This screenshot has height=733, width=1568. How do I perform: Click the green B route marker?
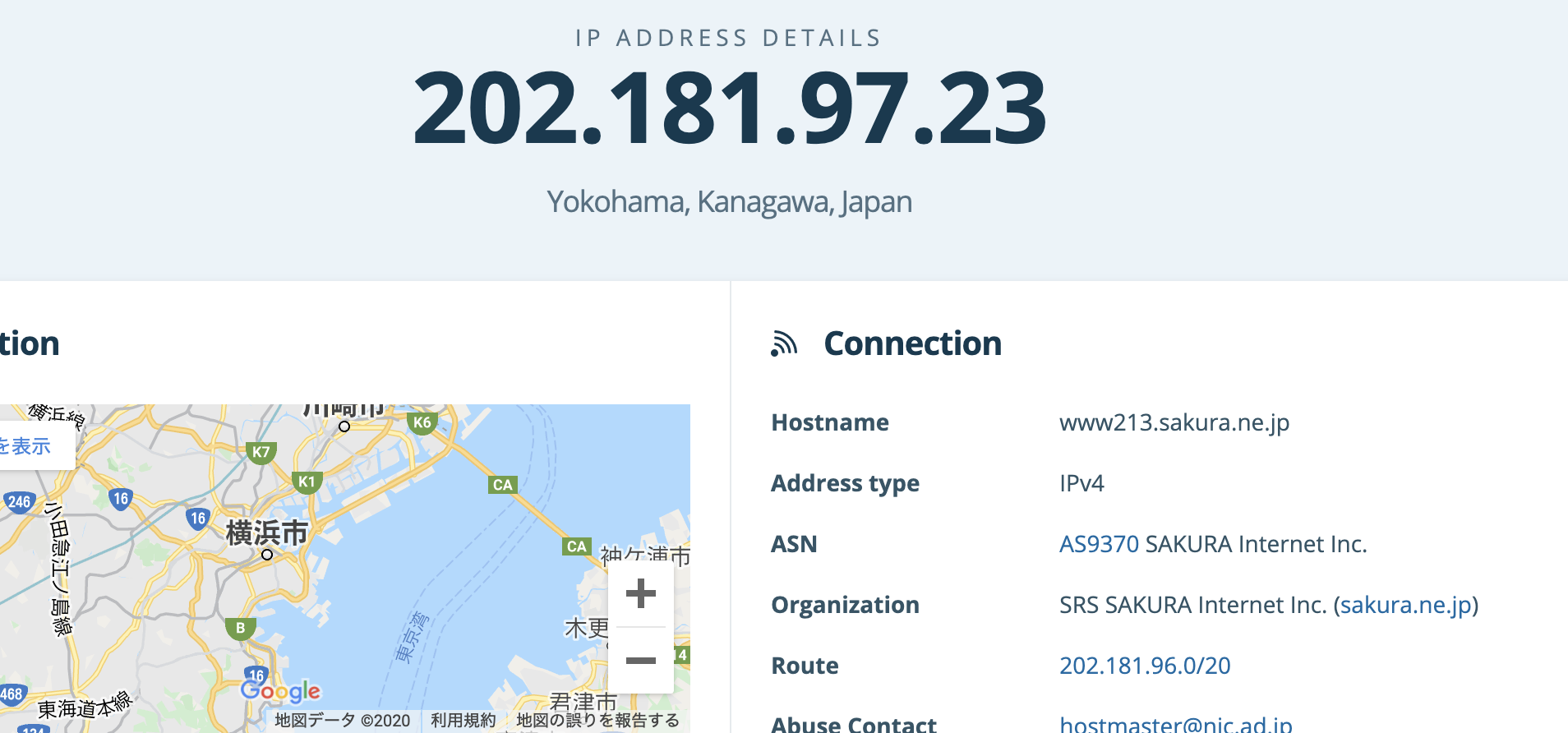pyautogui.click(x=240, y=629)
